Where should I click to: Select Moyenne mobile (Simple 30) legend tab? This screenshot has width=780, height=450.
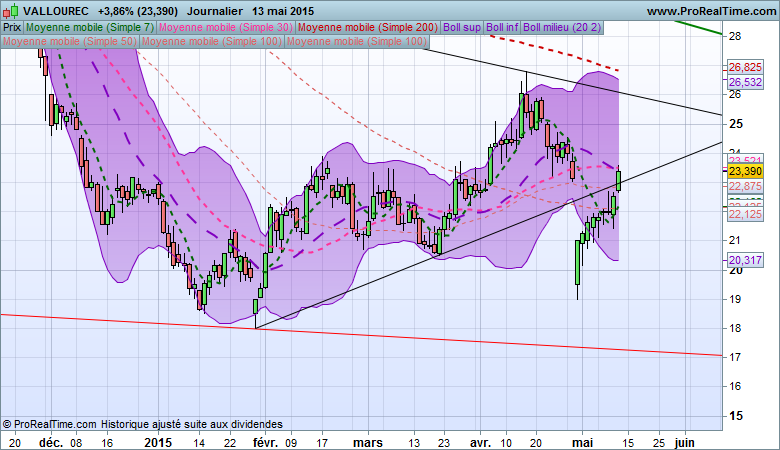(226, 27)
